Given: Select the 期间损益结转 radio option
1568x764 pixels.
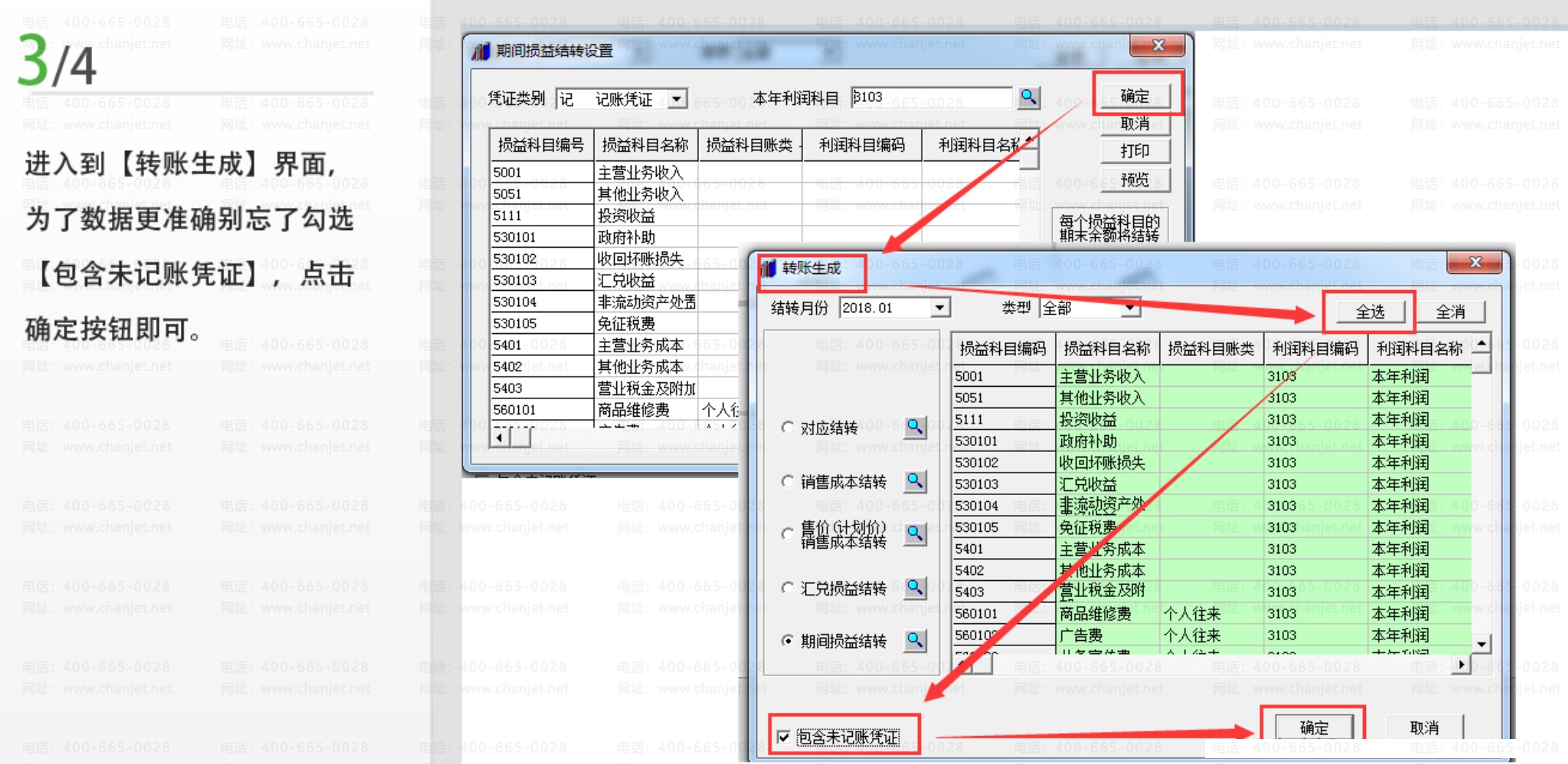Looking at the screenshot, I should pyautogui.click(x=788, y=641).
